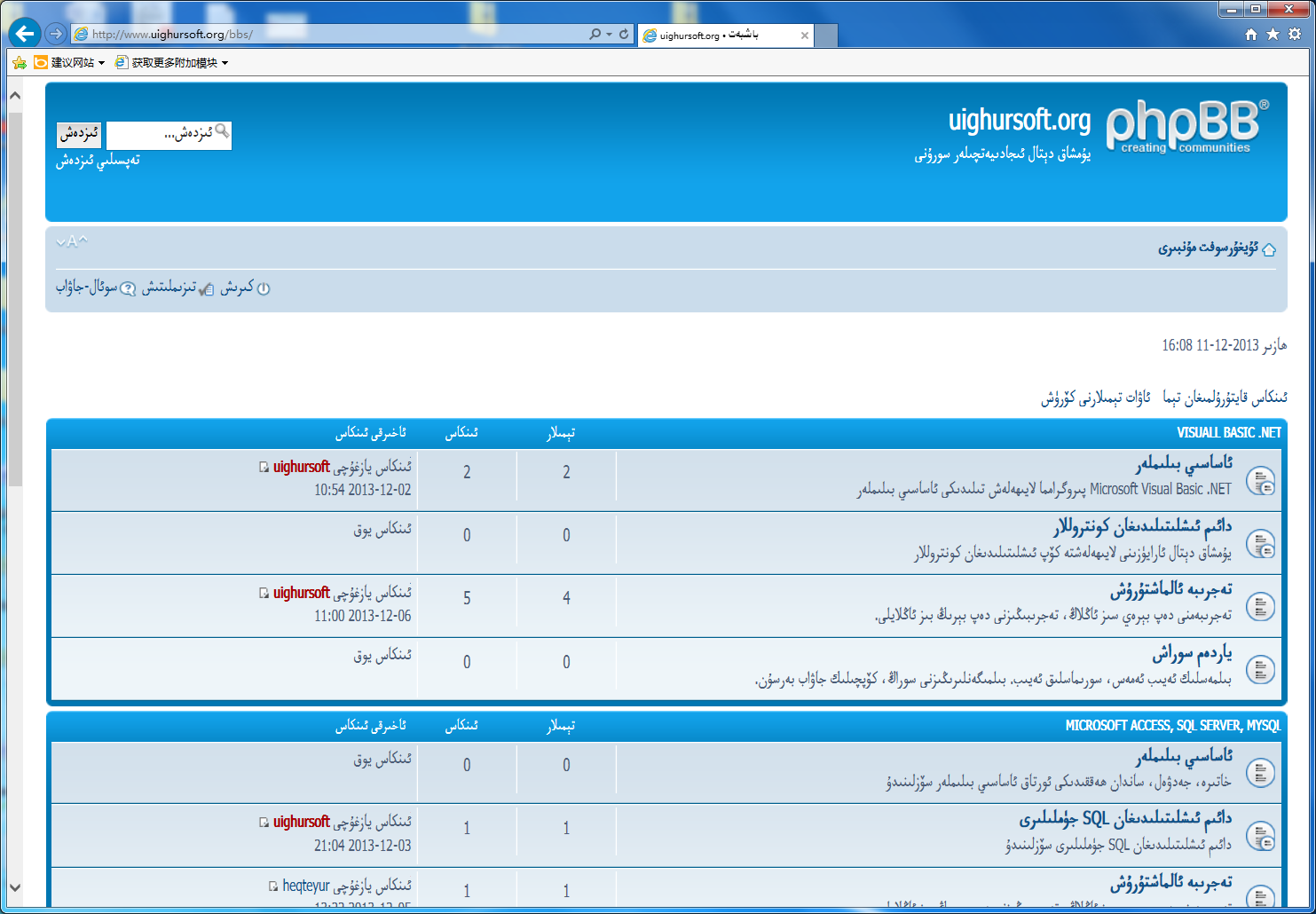Open the active topics link
The image size is (1316, 914).
(x=1095, y=398)
